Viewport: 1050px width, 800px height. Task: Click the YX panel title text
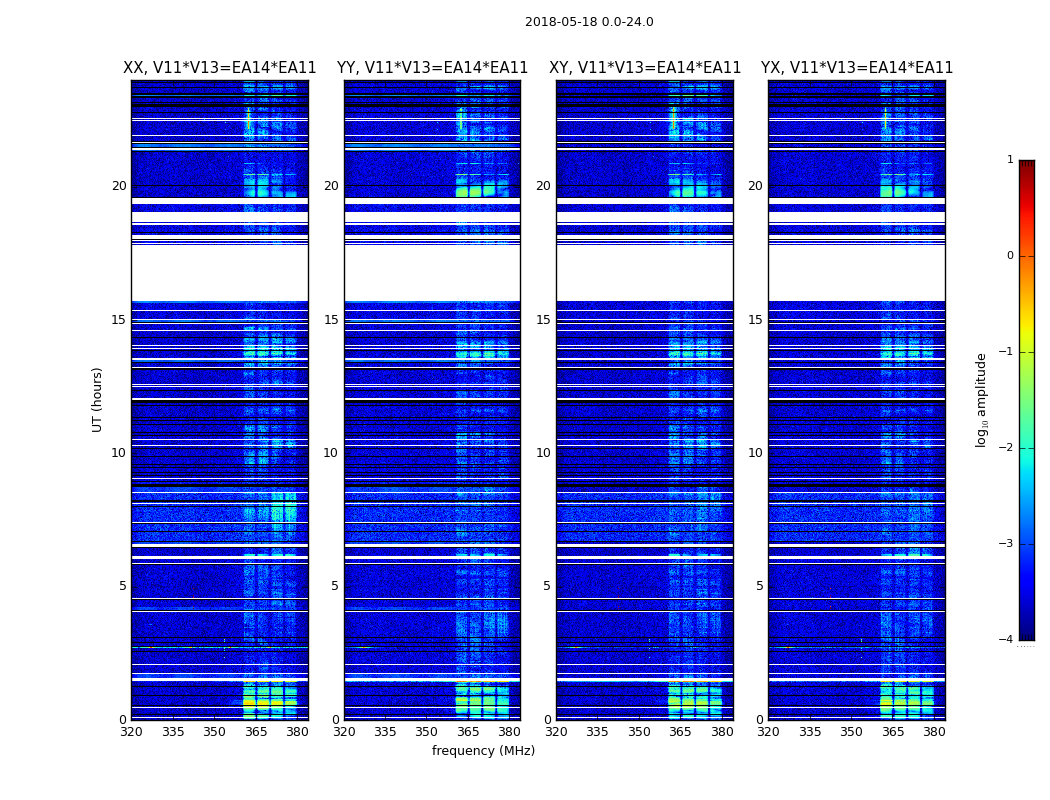click(857, 68)
